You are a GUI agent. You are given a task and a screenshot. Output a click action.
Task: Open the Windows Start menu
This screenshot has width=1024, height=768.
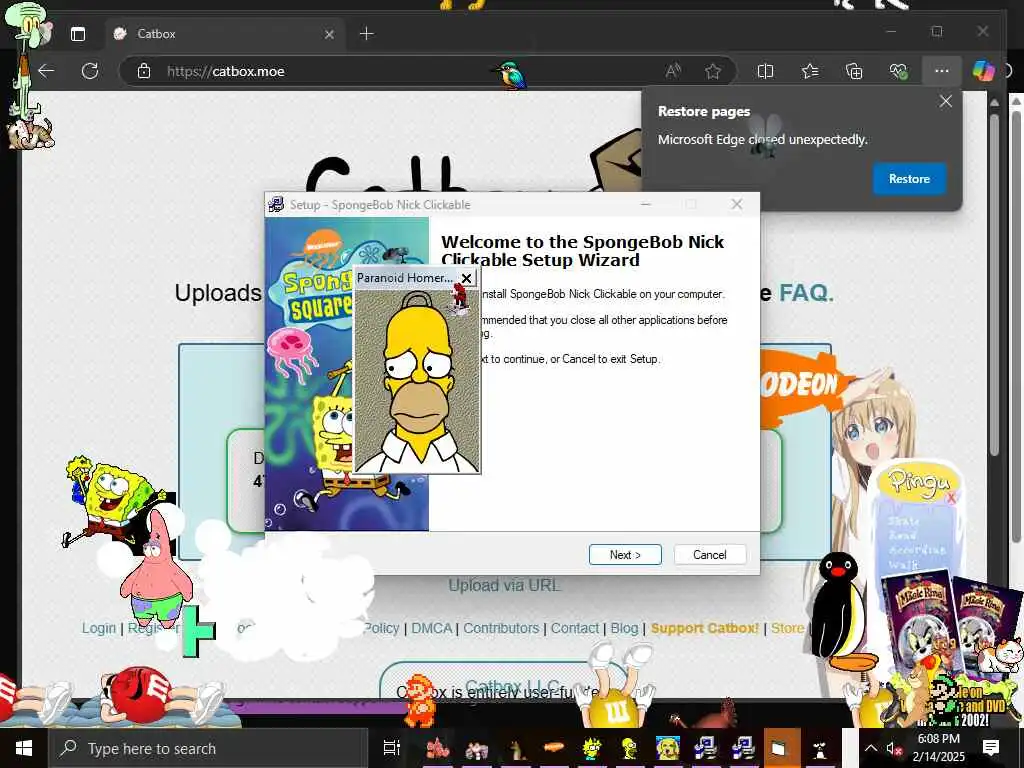tap(24, 748)
